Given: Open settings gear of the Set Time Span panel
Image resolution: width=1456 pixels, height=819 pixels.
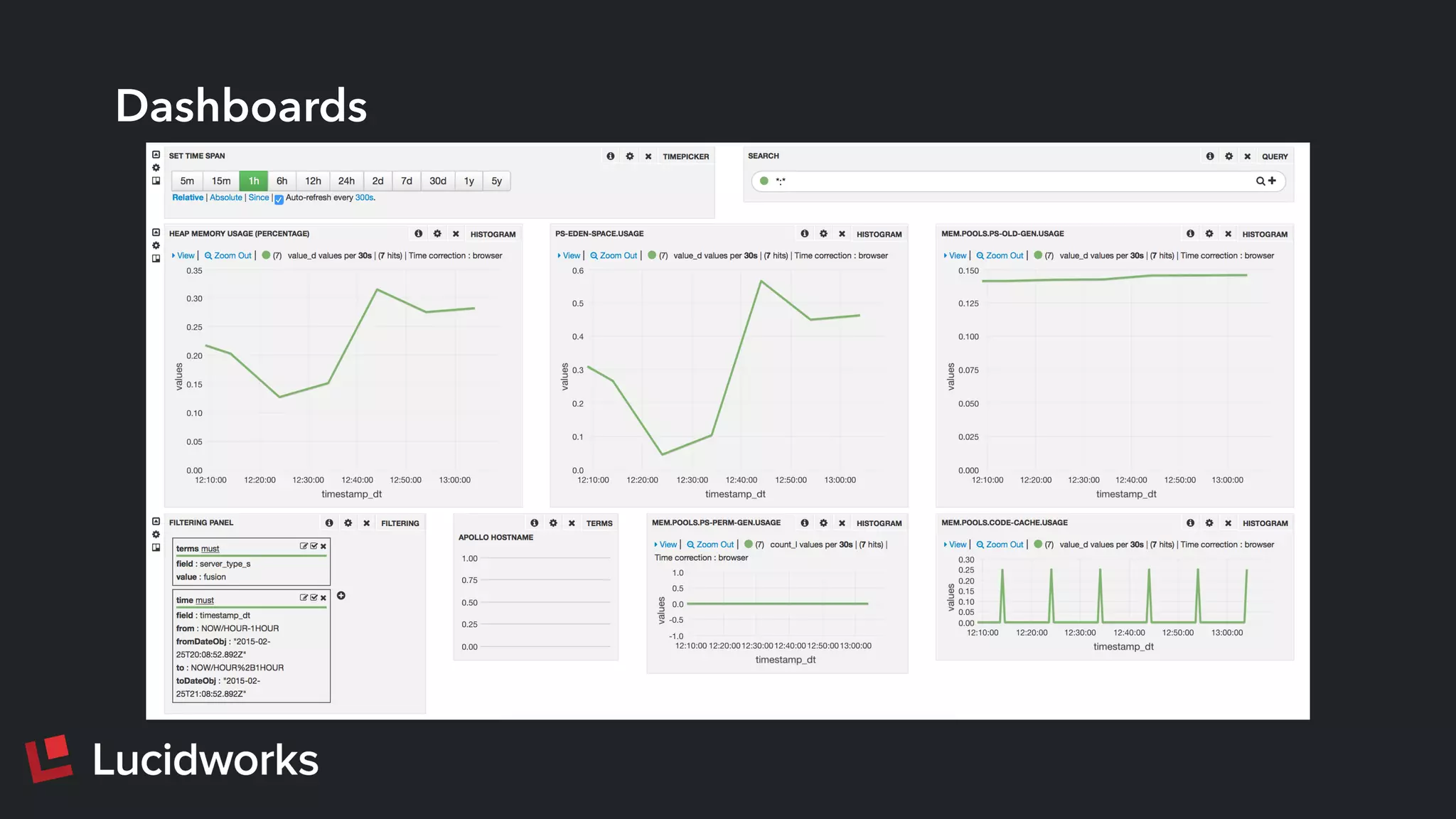Looking at the screenshot, I should coord(630,156).
